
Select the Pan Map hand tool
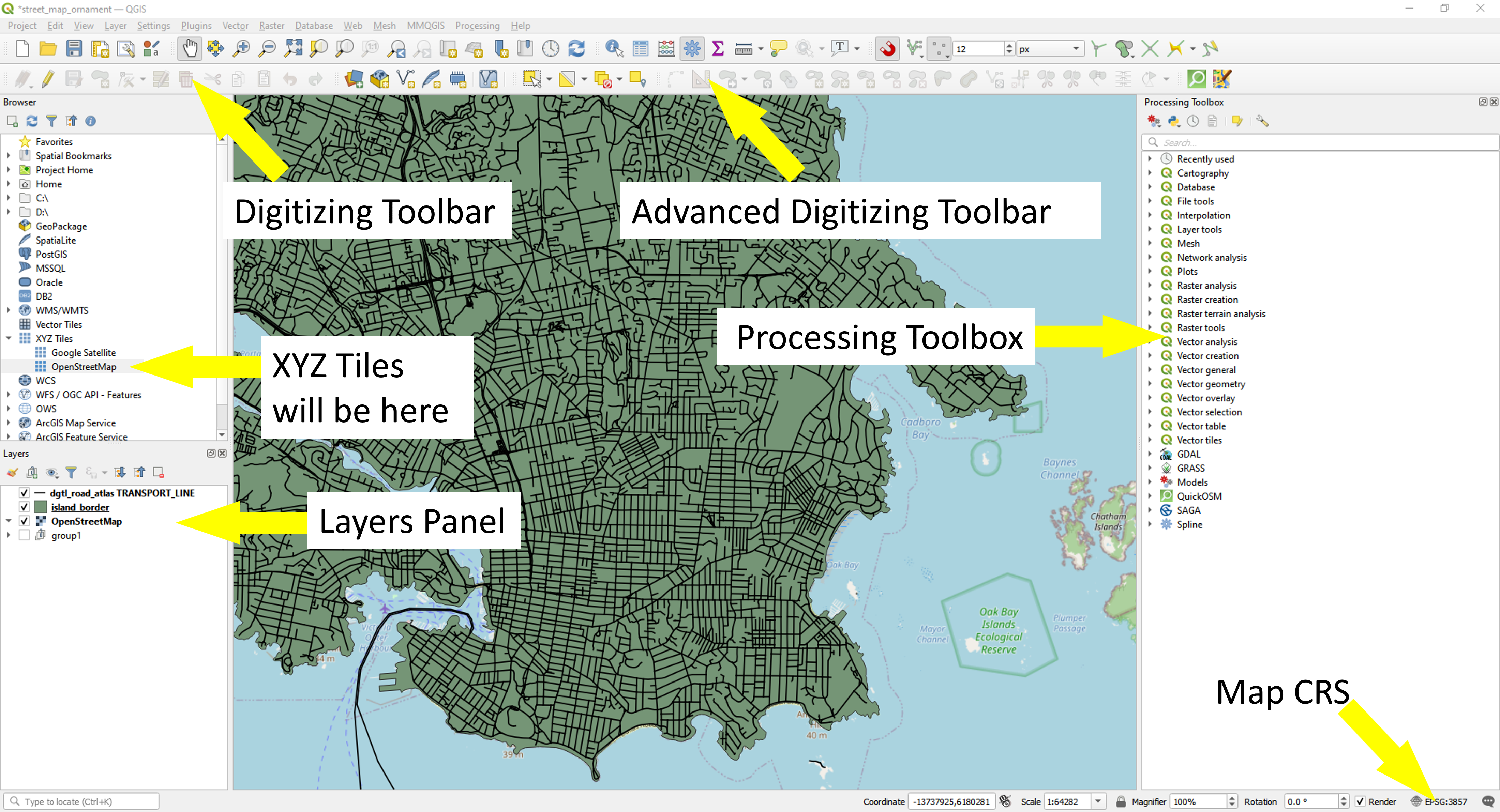[x=189, y=48]
